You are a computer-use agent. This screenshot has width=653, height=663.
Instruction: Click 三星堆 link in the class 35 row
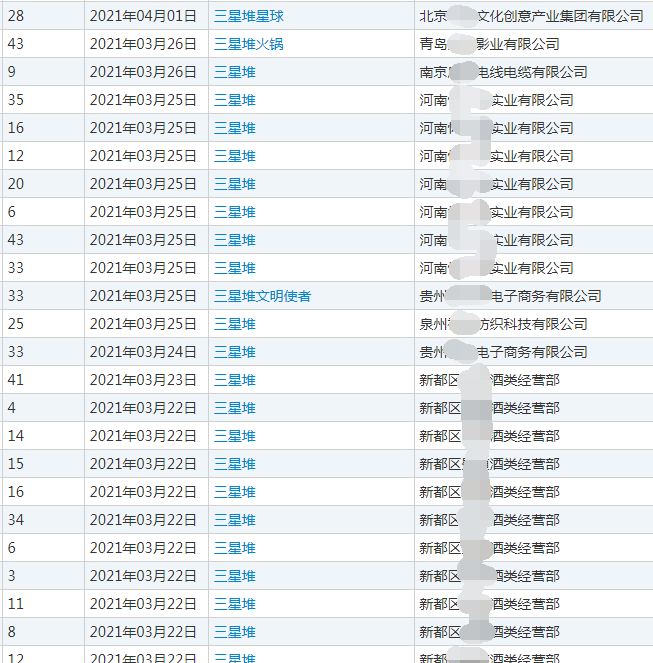coord(235,100)
